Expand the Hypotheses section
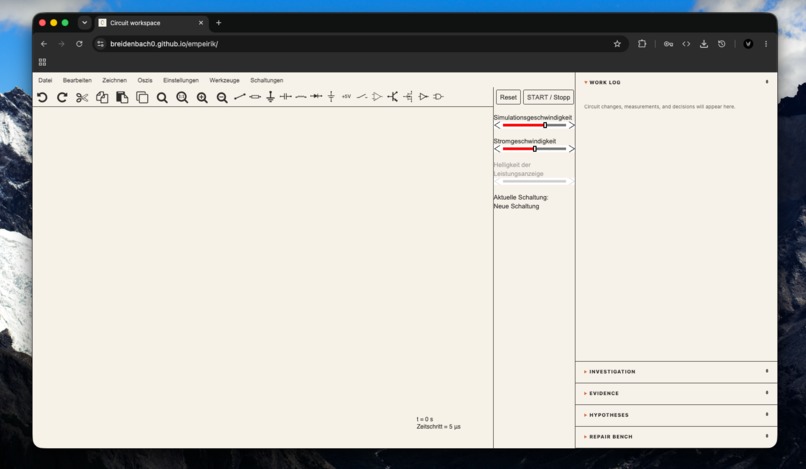The image size is (806, 469). point(676,415)
